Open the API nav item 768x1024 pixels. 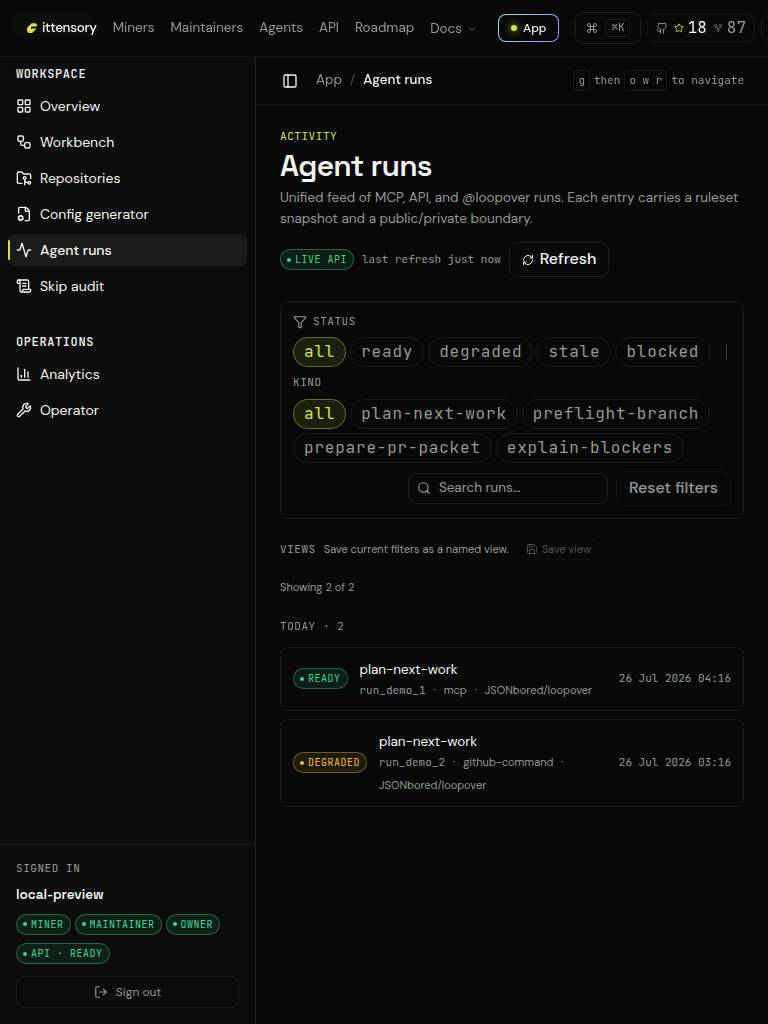click(328, 27)
